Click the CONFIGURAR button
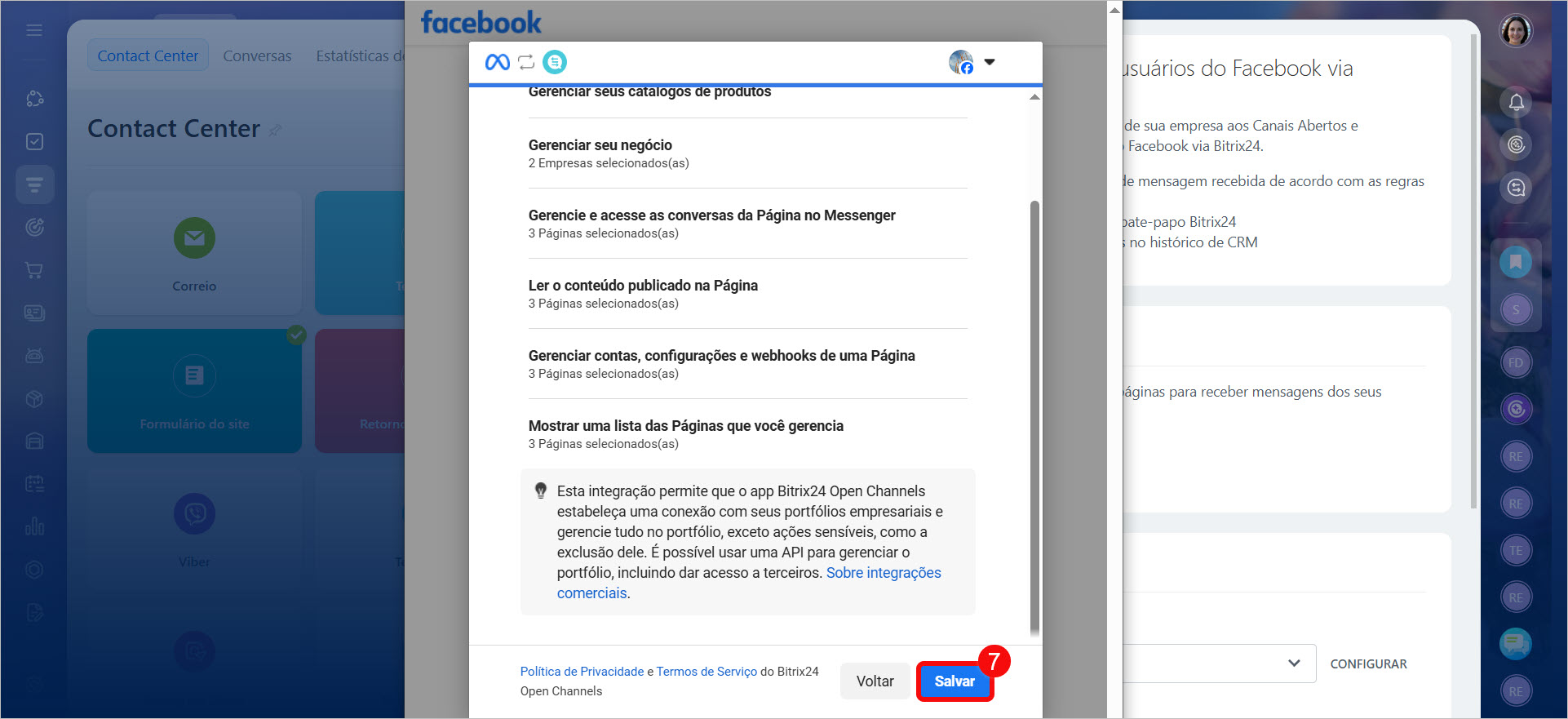Image resolution: width=1568 pixels, height=719 pixels. click(1368, 664)
